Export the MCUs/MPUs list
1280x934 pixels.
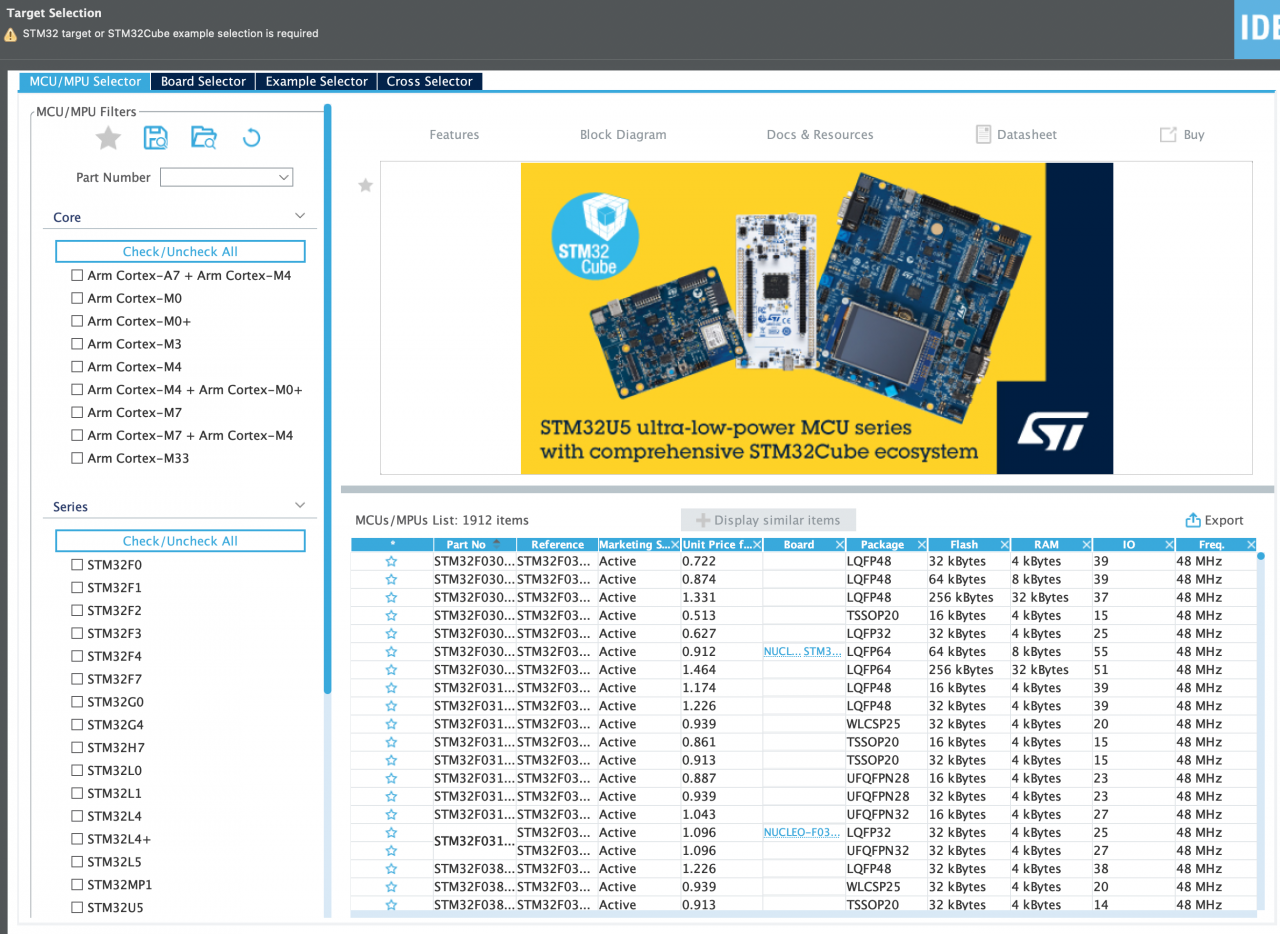pyautogui.click(x=1214, y=520)
